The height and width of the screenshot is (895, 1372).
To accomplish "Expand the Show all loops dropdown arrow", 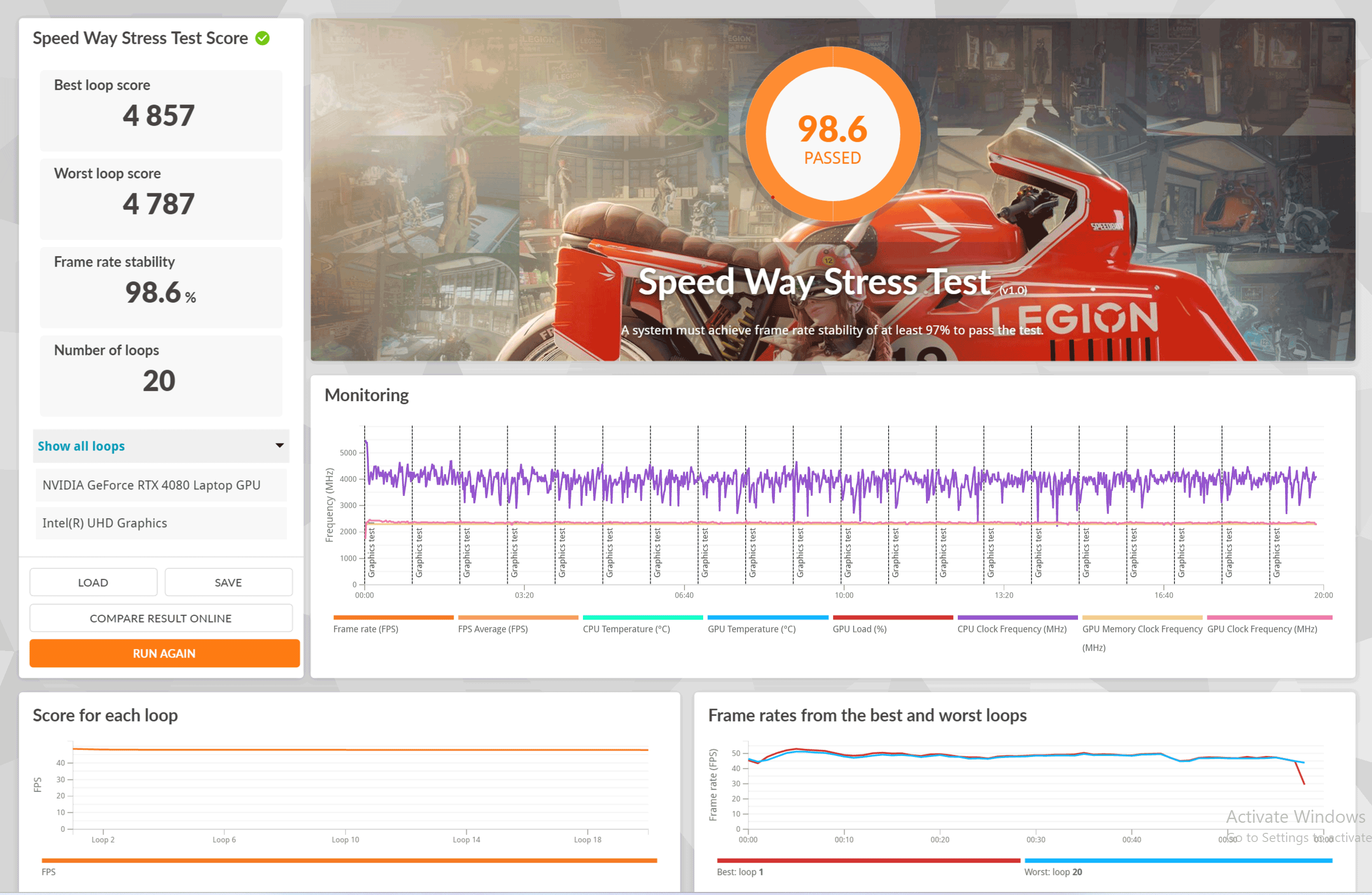I will click(279, 445).
